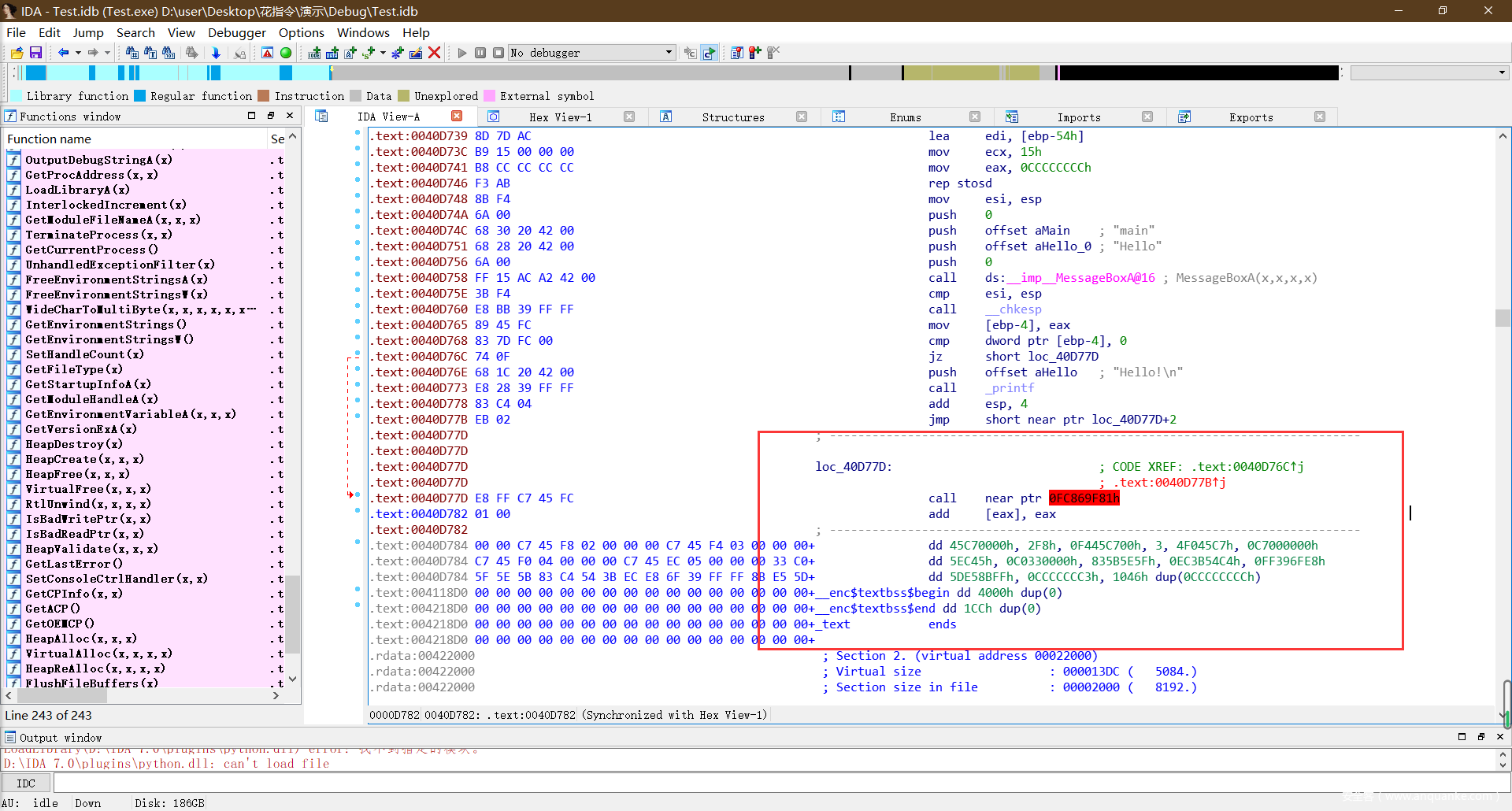
Task: Close the Functions window panel
Action: point(290,115)
